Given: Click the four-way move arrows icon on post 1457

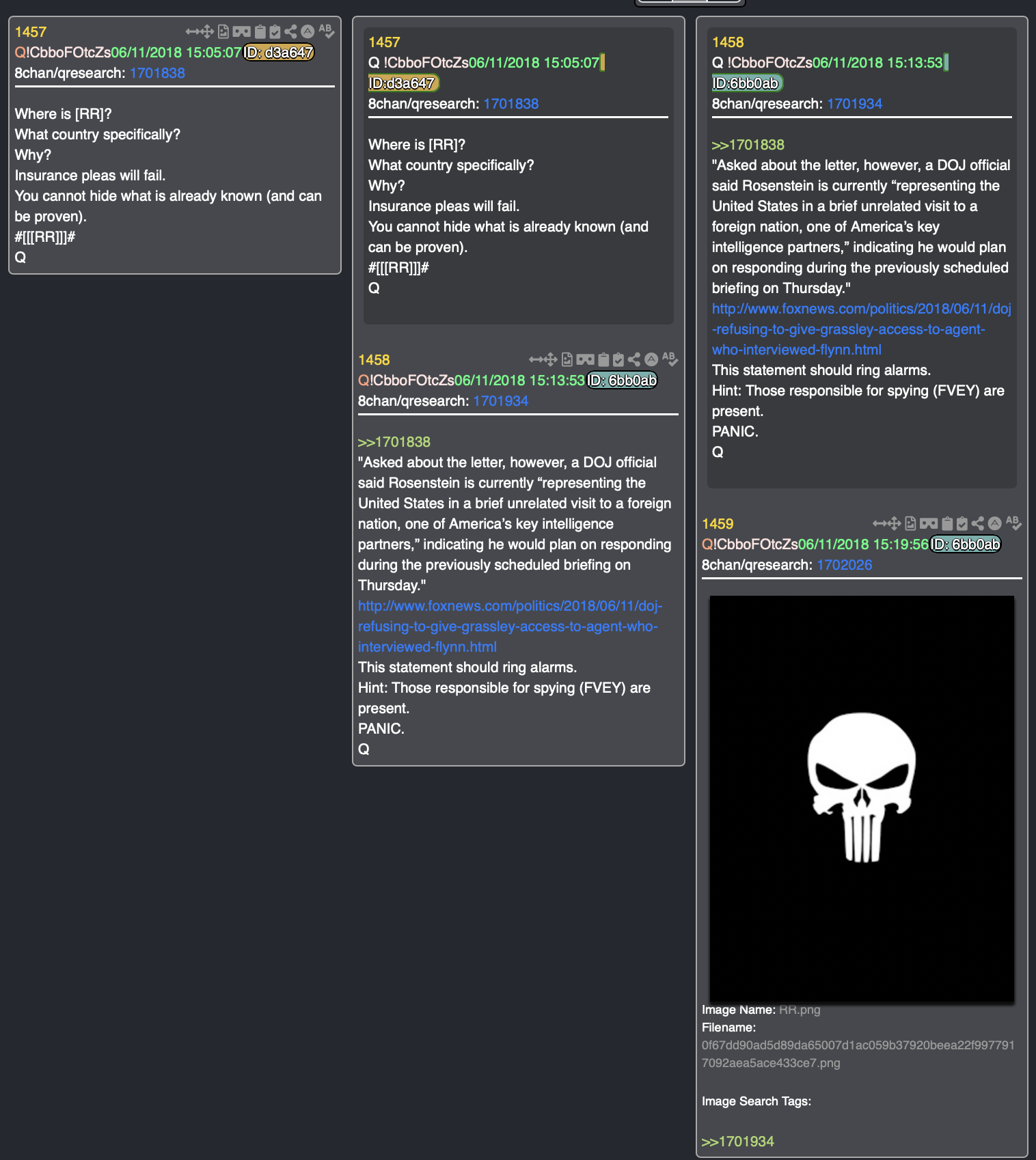Looking at the screenshot, I should [x=207, y=31].
